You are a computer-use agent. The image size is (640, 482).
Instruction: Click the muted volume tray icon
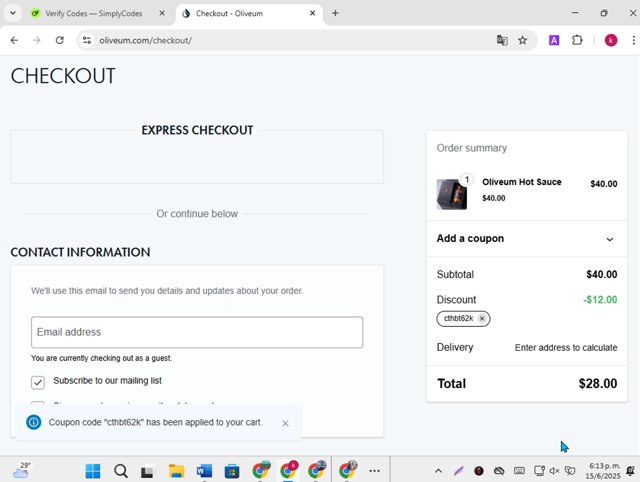[x=554, y=471]
